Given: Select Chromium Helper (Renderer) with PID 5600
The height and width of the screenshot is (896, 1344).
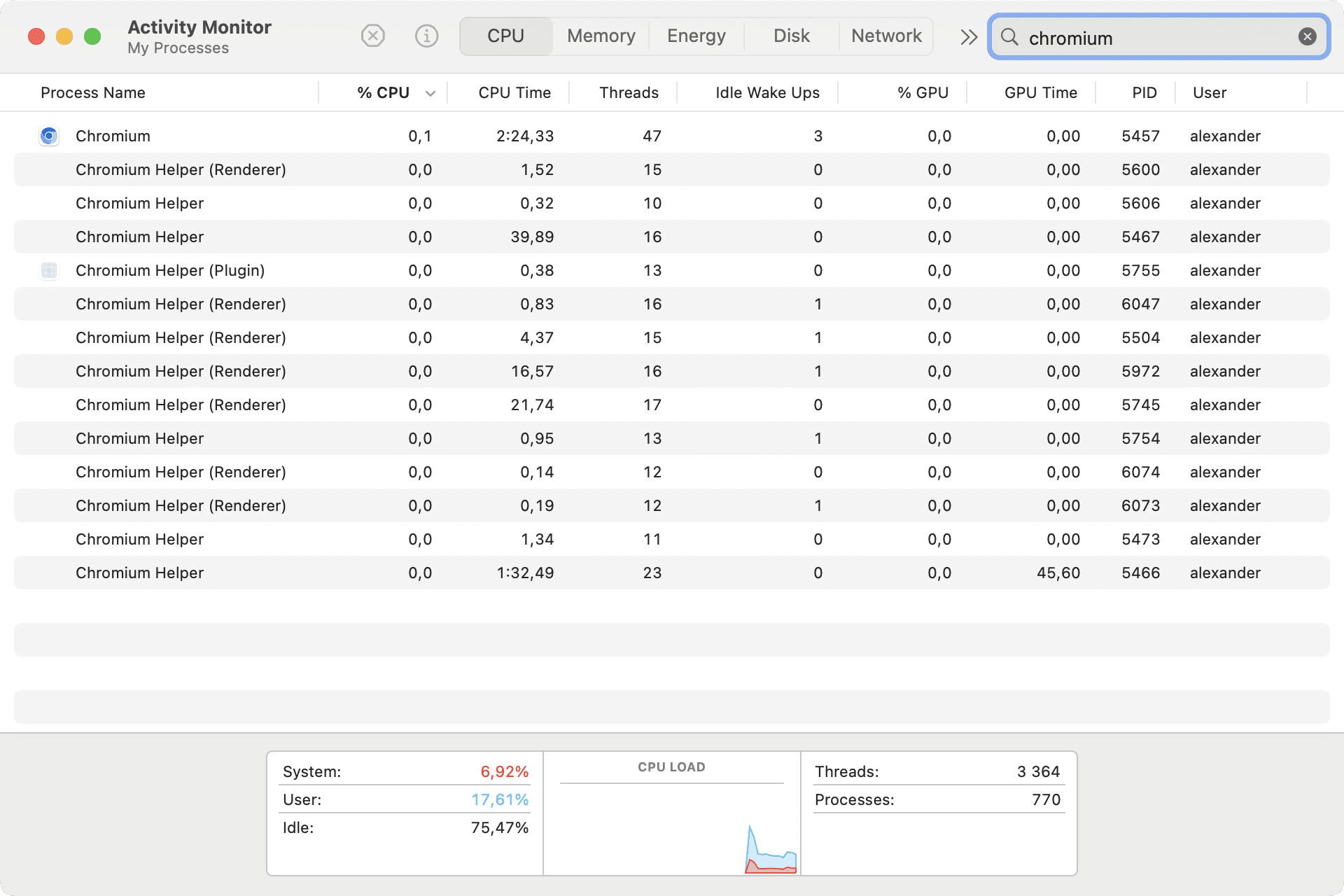Looking at the screenshot, I should [672, 169].
